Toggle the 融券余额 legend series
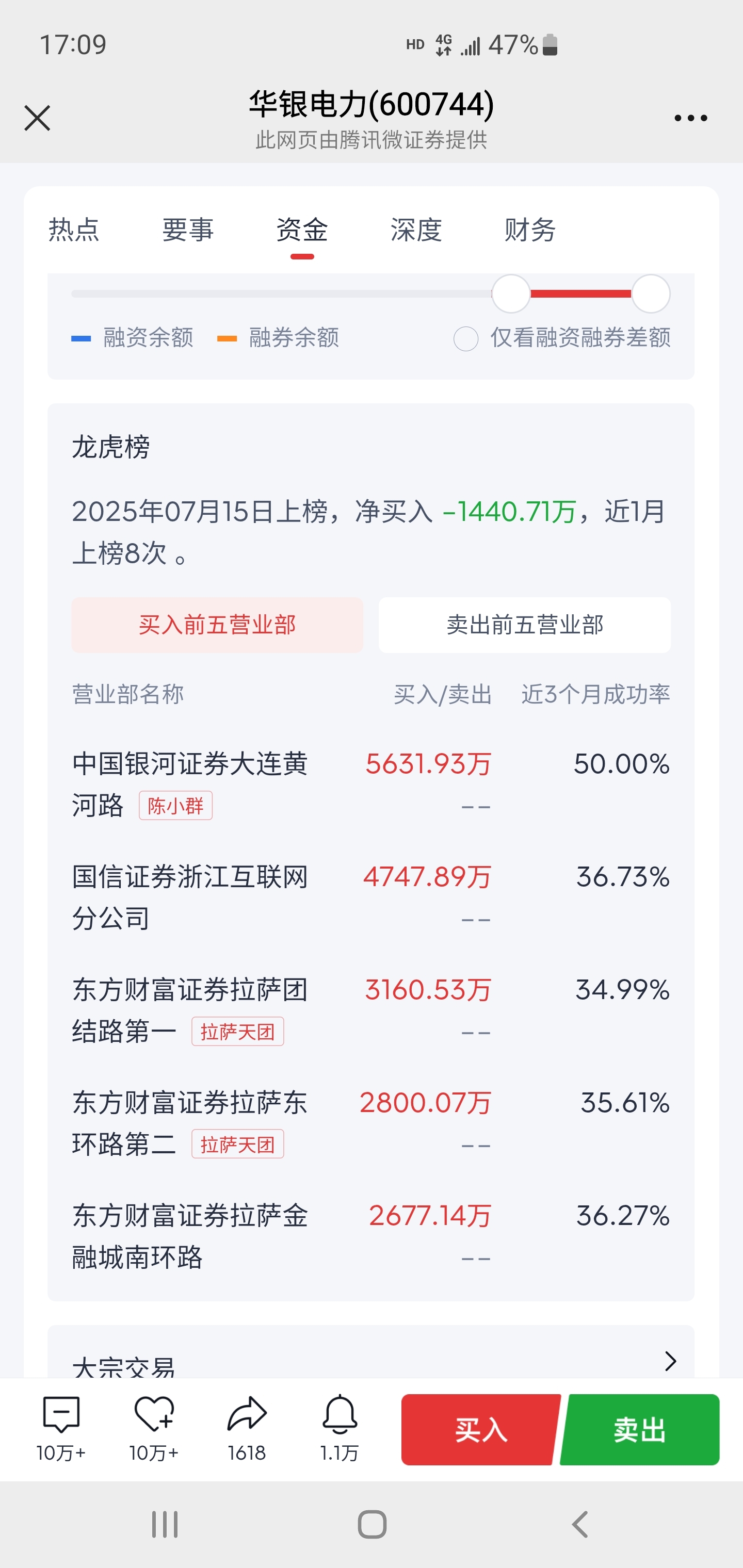Viewport: 743px width, 1568px height. click(278, 337)
